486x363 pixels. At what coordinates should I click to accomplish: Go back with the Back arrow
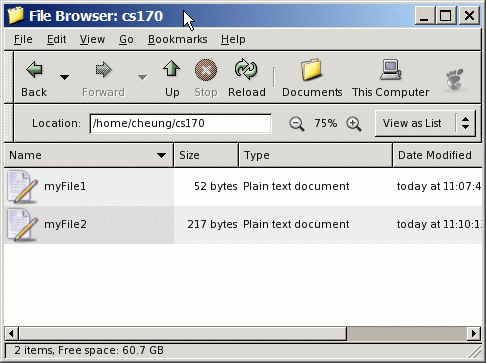34,78
